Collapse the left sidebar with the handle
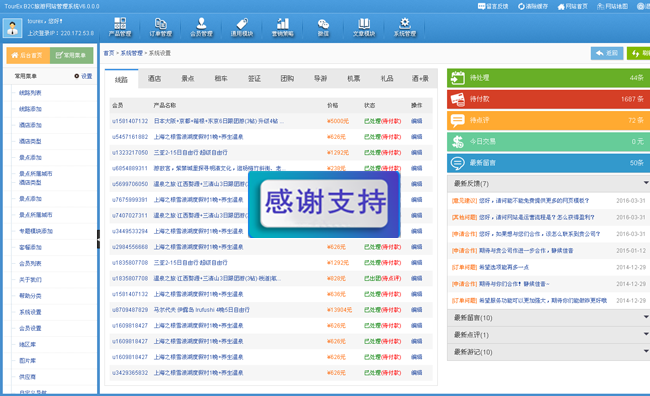 point(98,239)
